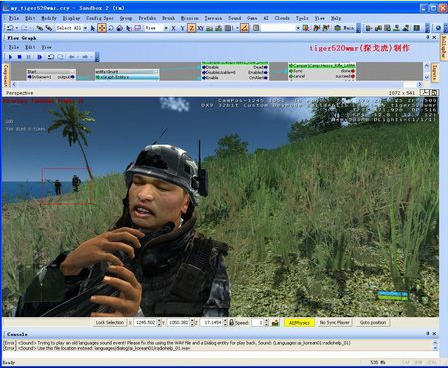Open the Select All dropdown

click(72, 28)
